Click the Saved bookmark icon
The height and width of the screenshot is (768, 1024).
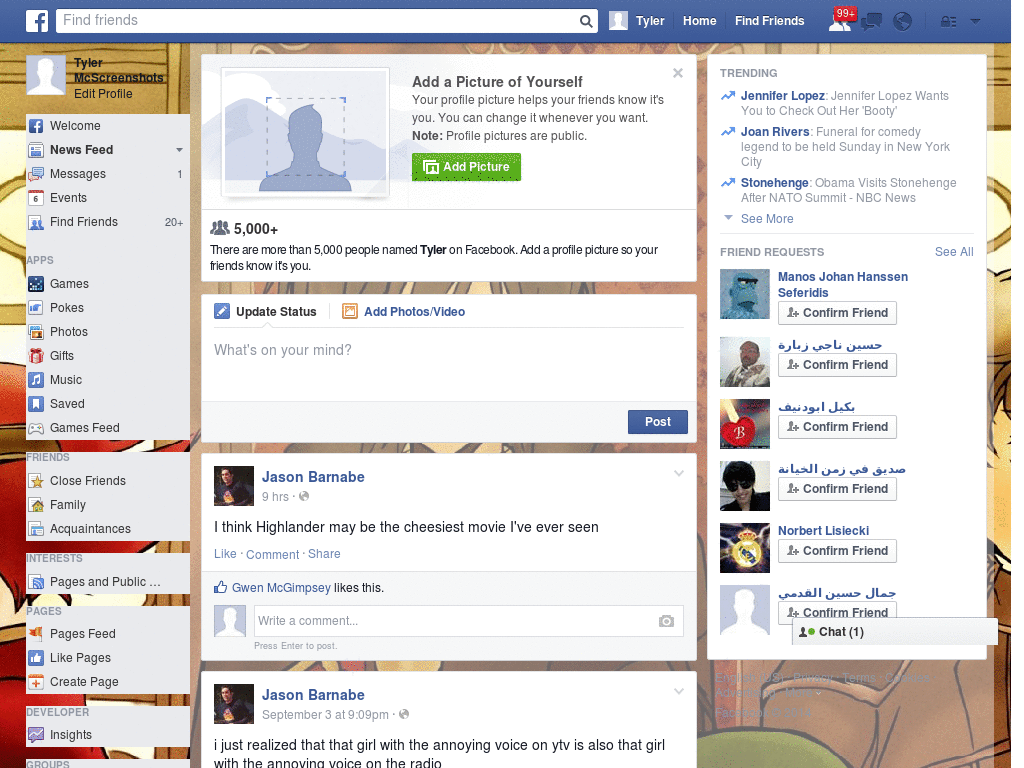coord(36,404)
